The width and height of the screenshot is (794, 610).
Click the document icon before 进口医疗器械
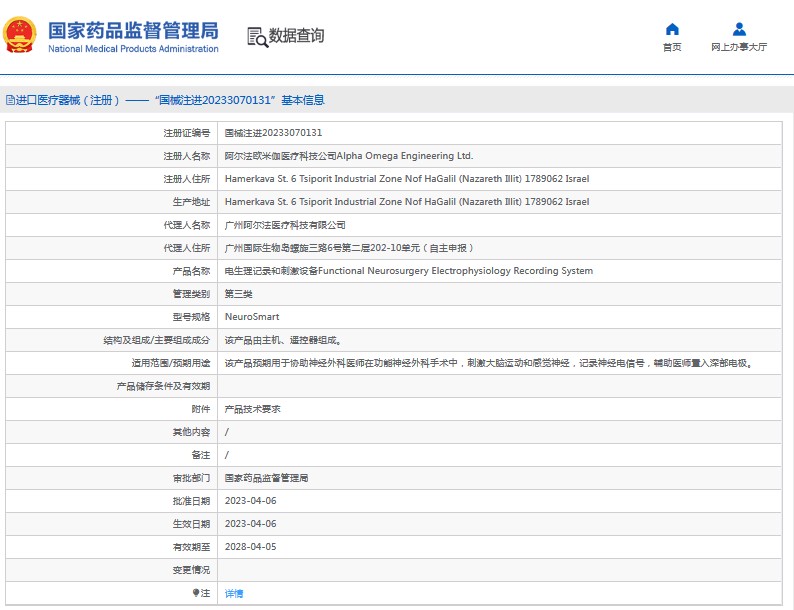tap(9, 100)
